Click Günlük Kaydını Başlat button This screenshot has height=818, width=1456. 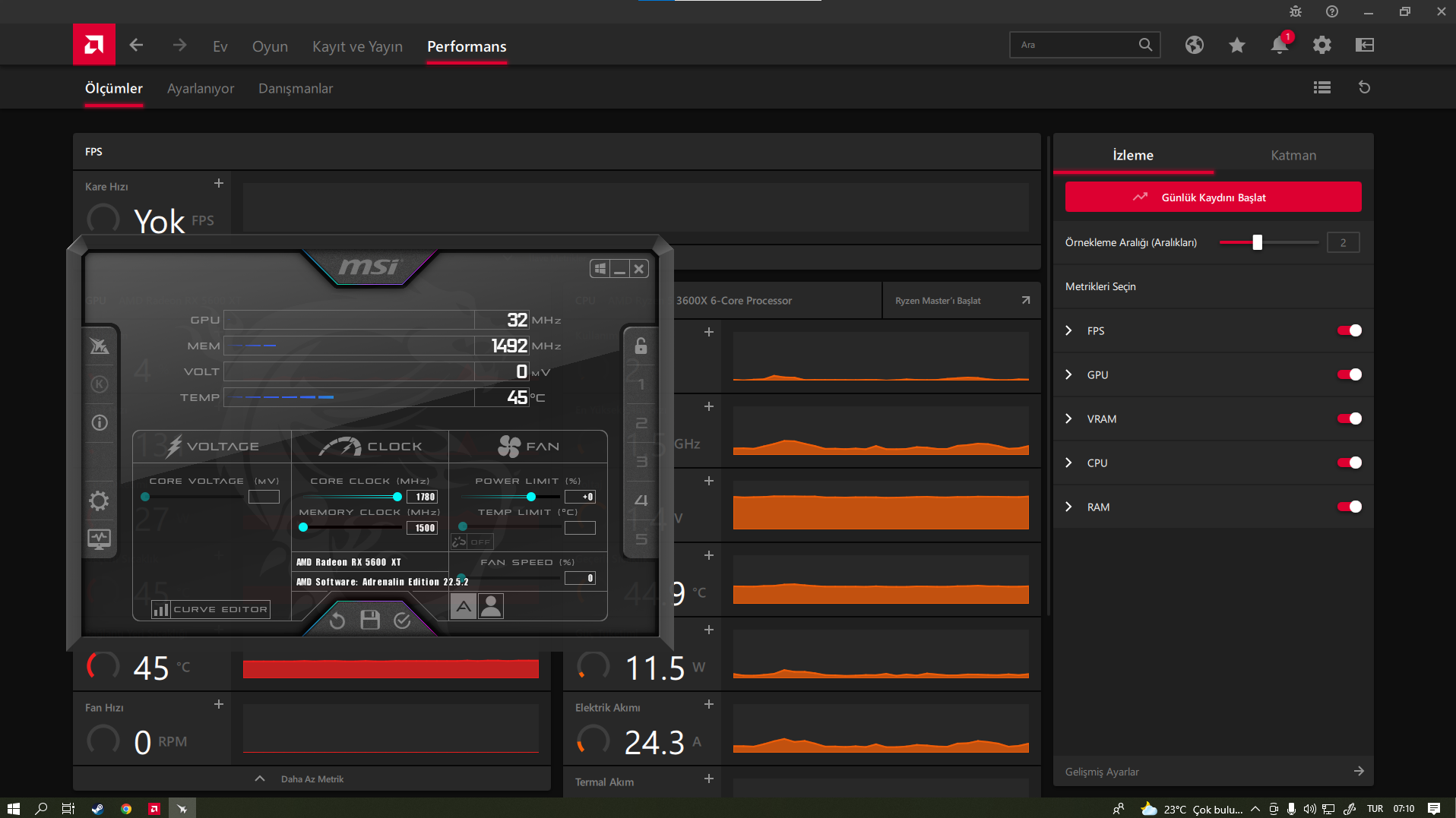click(1213, 197)
